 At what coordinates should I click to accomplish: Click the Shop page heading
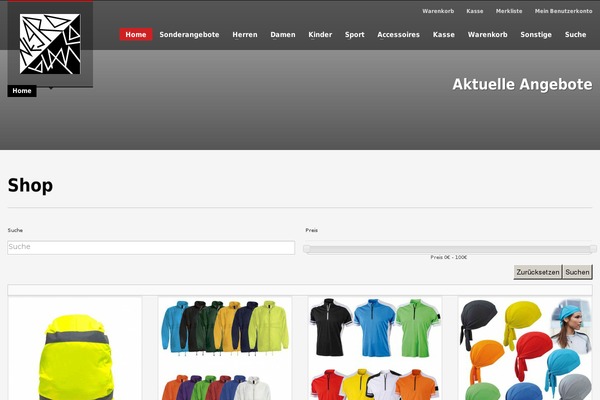coord(30,186)
